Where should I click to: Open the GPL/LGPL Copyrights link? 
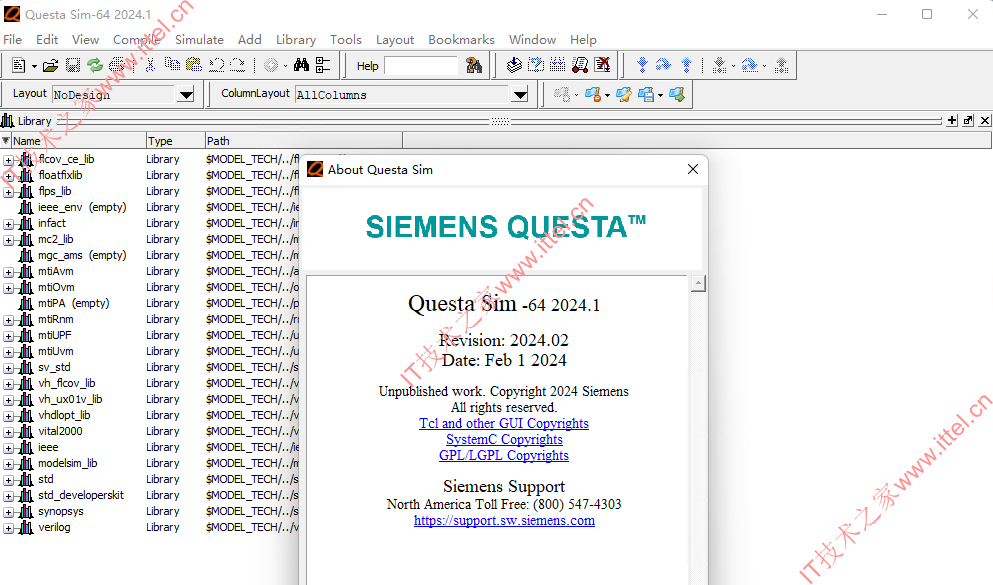504,455
